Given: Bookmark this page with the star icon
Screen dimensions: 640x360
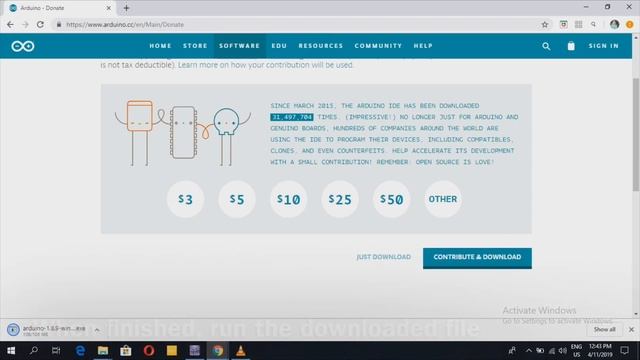Looking at the screenshot, I should (544, 24).
